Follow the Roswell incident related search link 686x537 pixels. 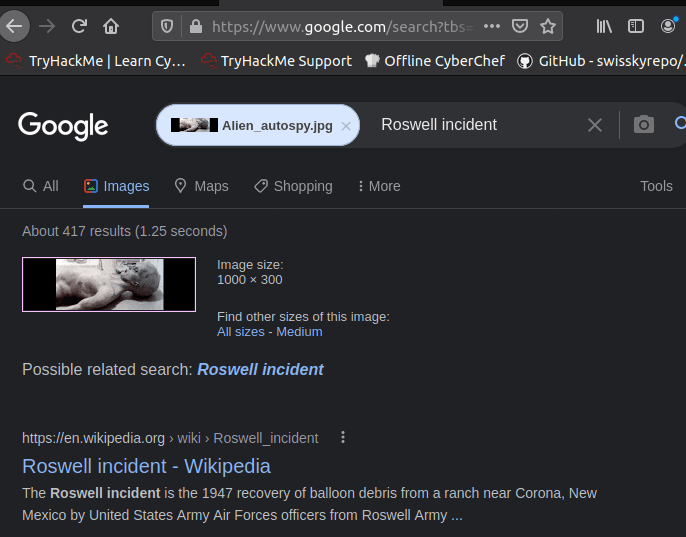click(260, 369)
